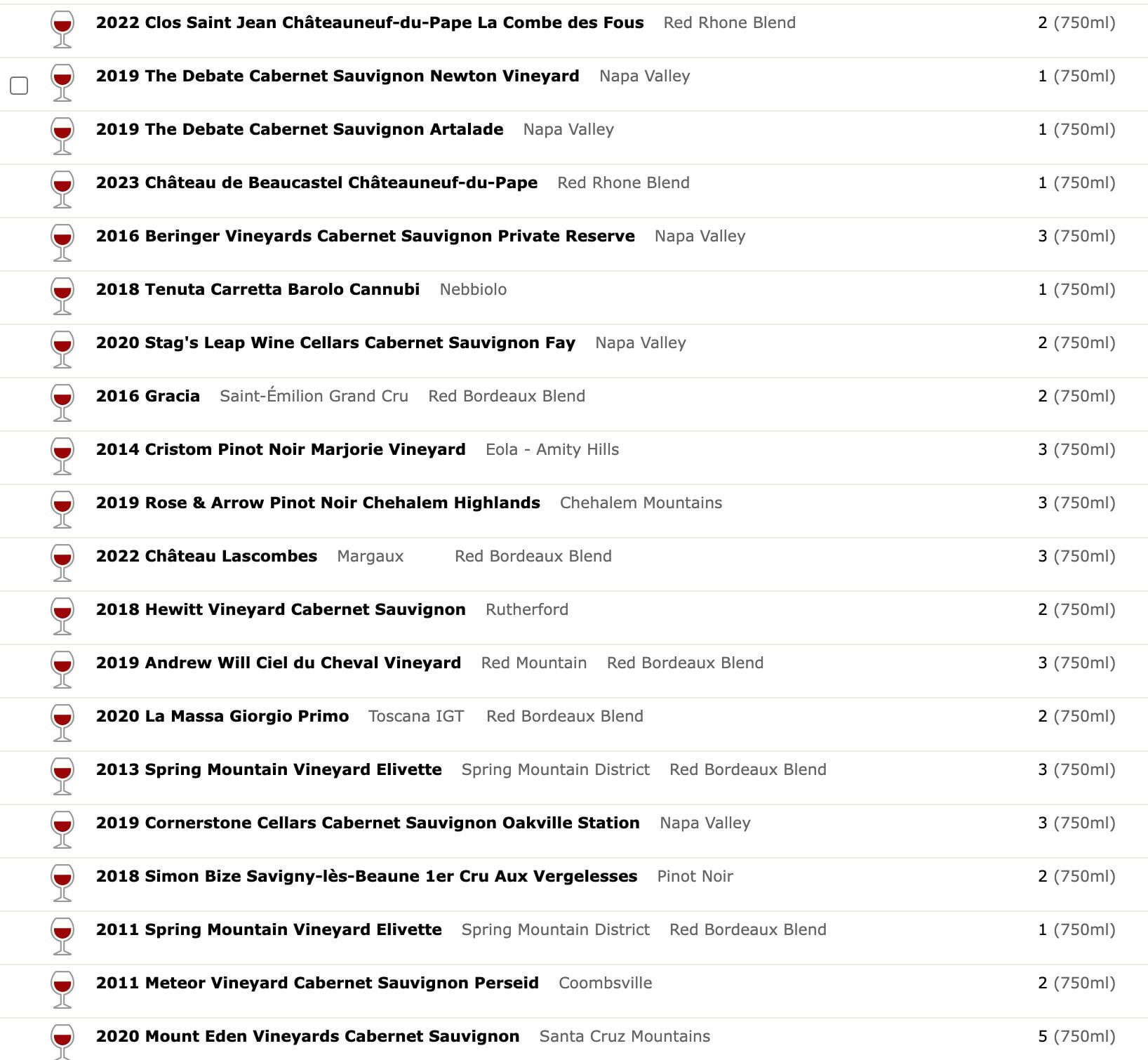Image resolution: width=1148 pixels, height=1060 pixels.
Task: Open 2014 Cristom Pinot Noir Marjorie Vineyard
Action: tap(281, 449)
